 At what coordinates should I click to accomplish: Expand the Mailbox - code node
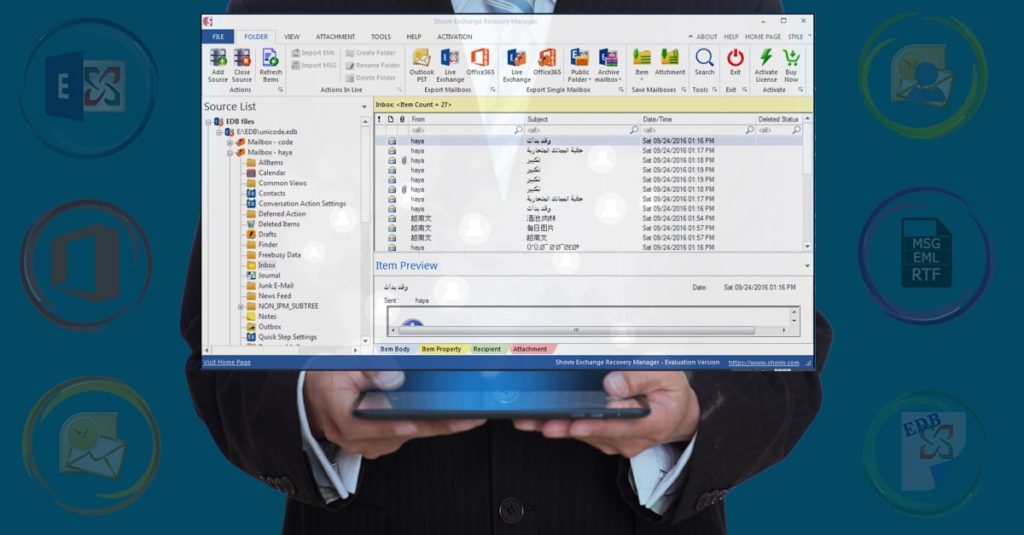pyautogui.click(x=230, y=142)
